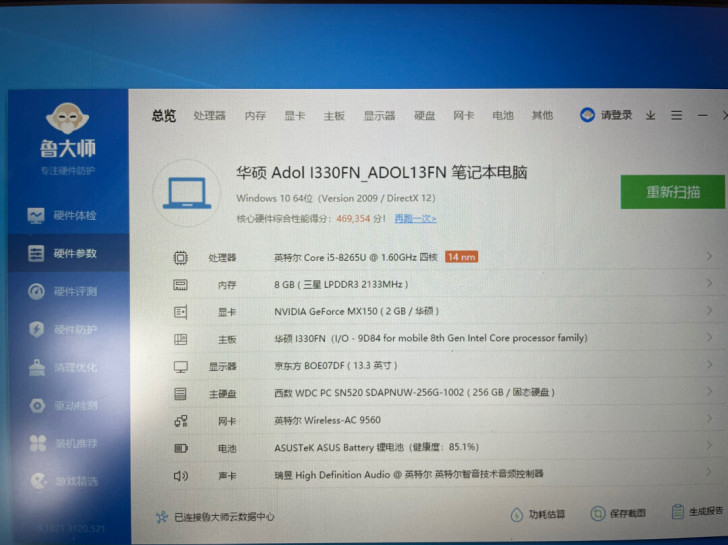Image resolution: width=728 pixels, height=545 pixels.
Task: Expand the 主板 I330FN row chevron
Action: [709, 337]
